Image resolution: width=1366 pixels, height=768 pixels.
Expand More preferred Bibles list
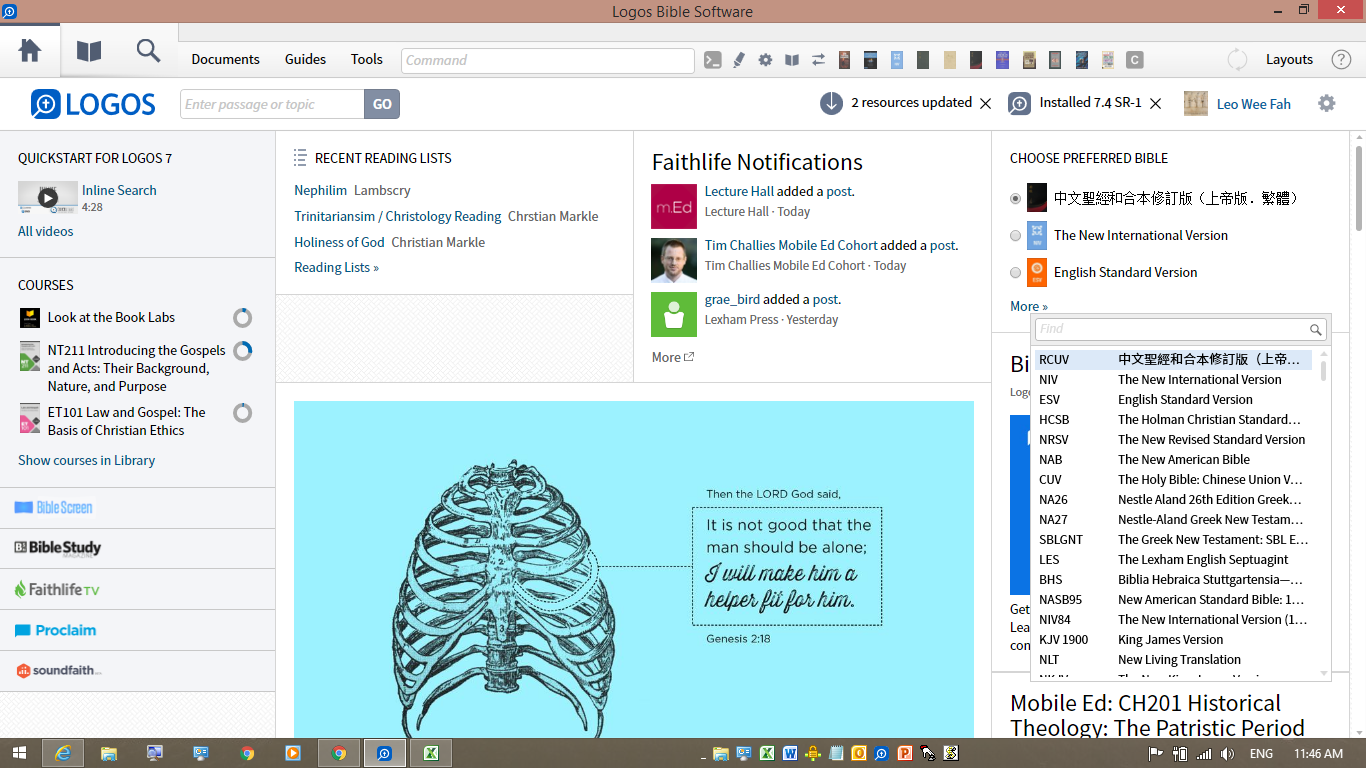pos(1029,306)
